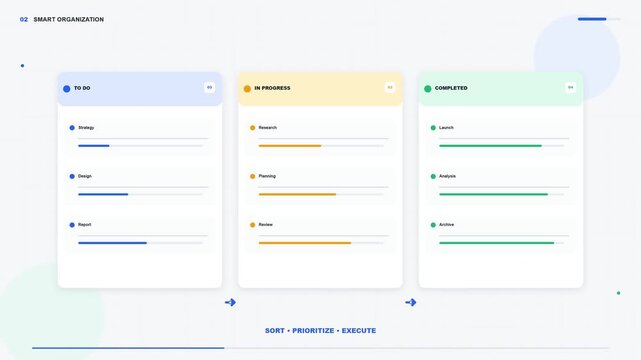This screenshot has width=641, height=360.
Task: Click the Analysis task progress bar
Action: coord(502,195)
